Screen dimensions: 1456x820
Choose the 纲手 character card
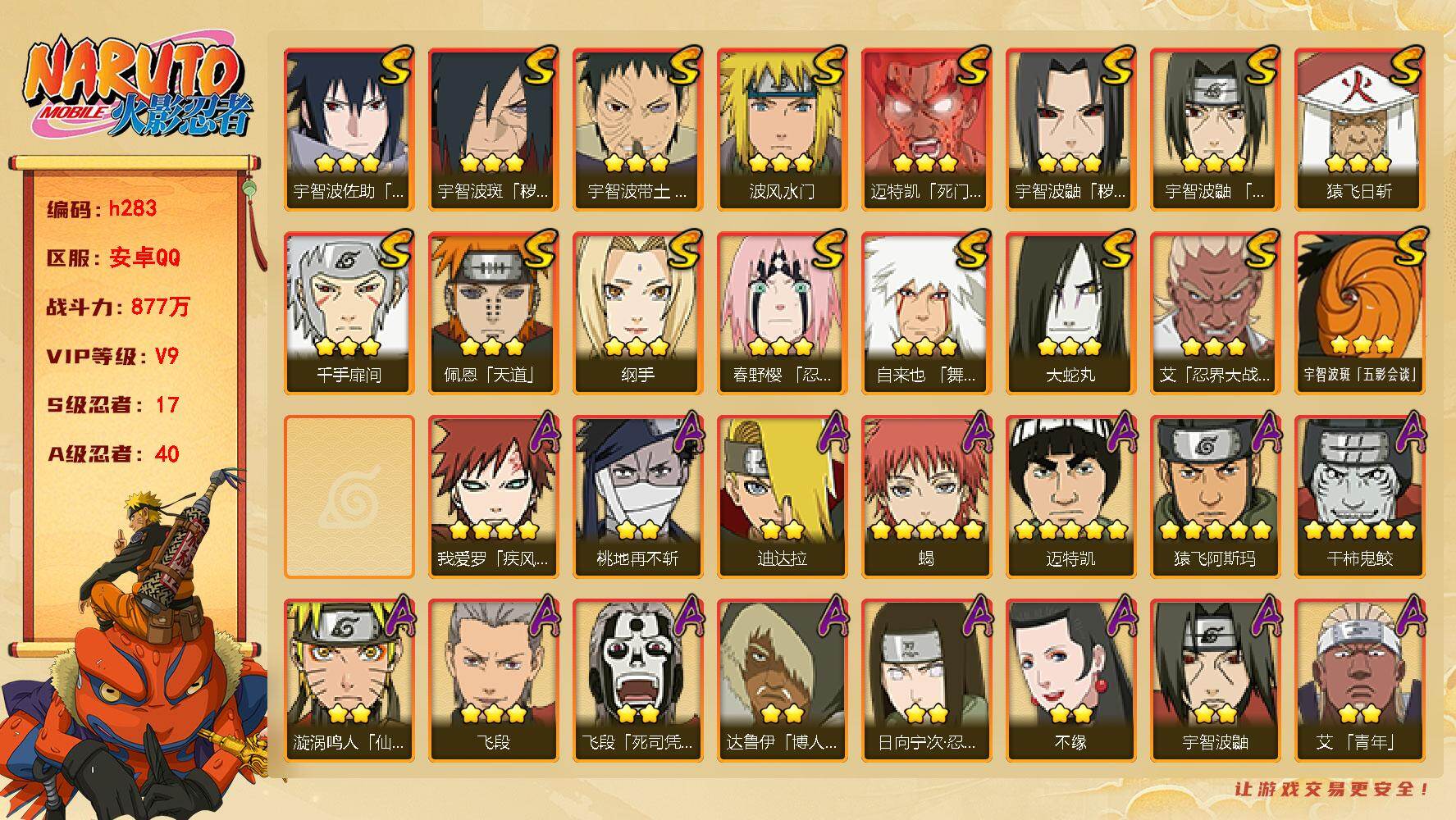click(x=637, y=312)
